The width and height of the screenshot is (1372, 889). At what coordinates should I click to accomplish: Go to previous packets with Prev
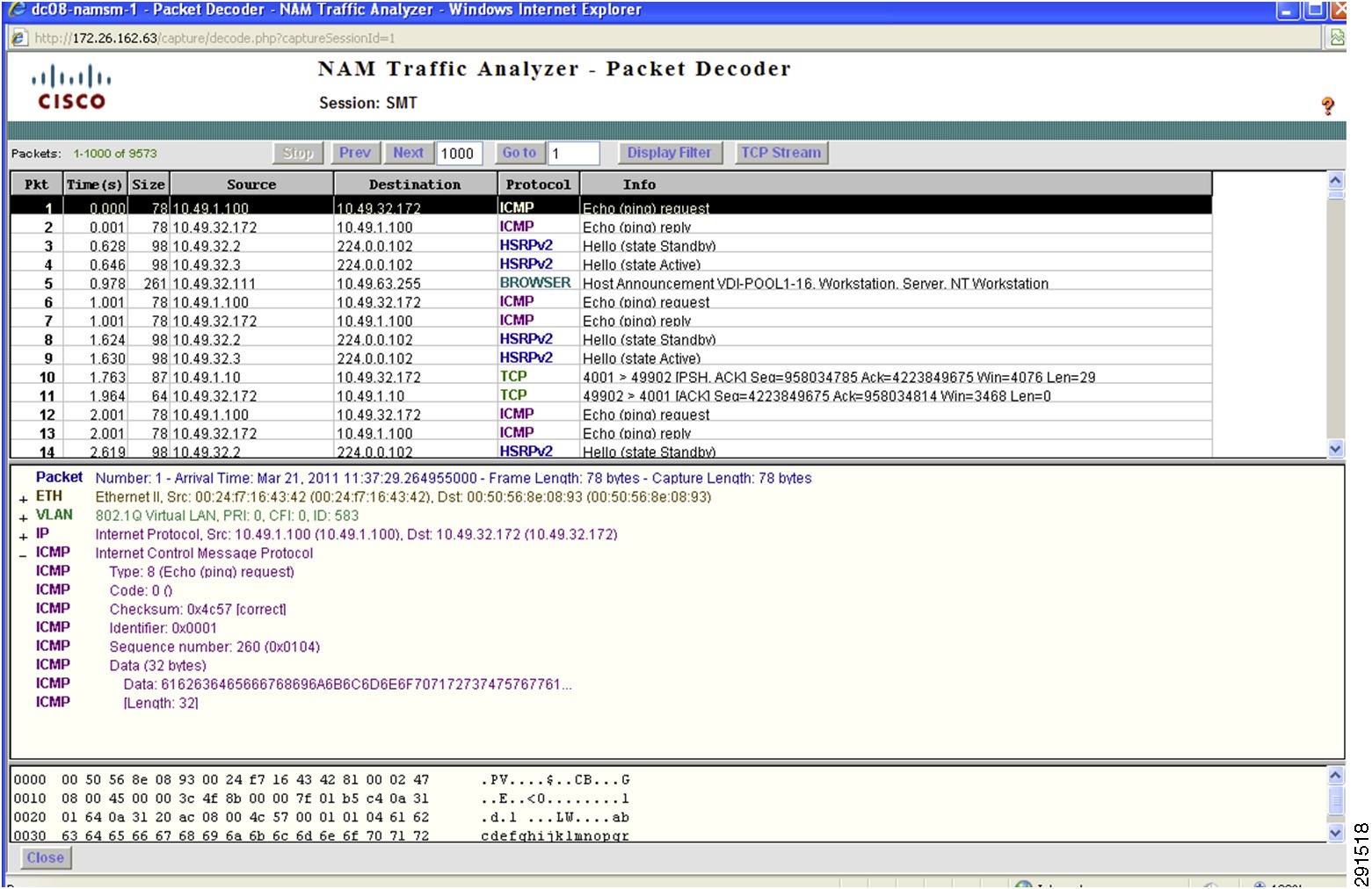355,153
